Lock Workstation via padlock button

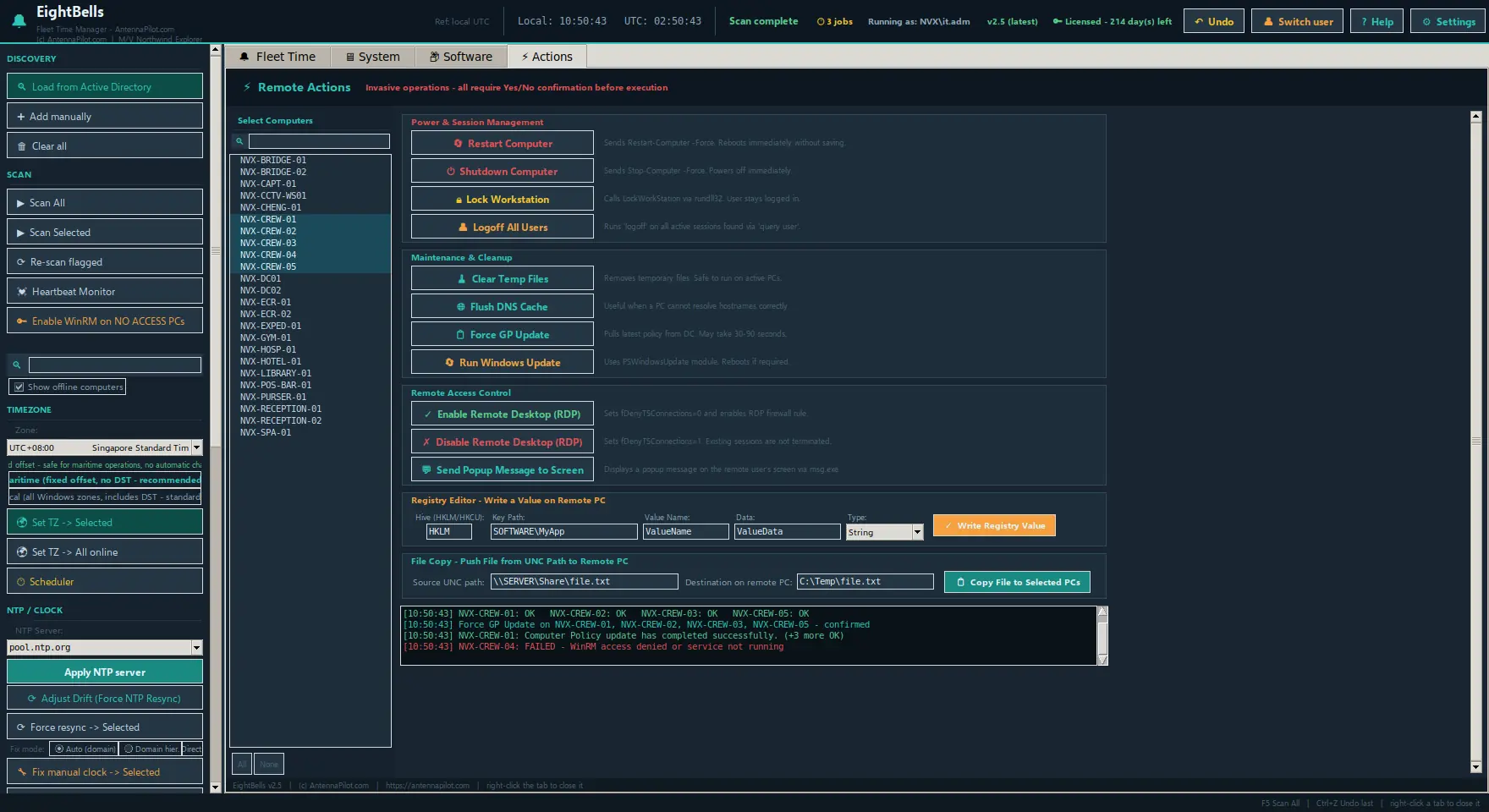tap(503, 199)
